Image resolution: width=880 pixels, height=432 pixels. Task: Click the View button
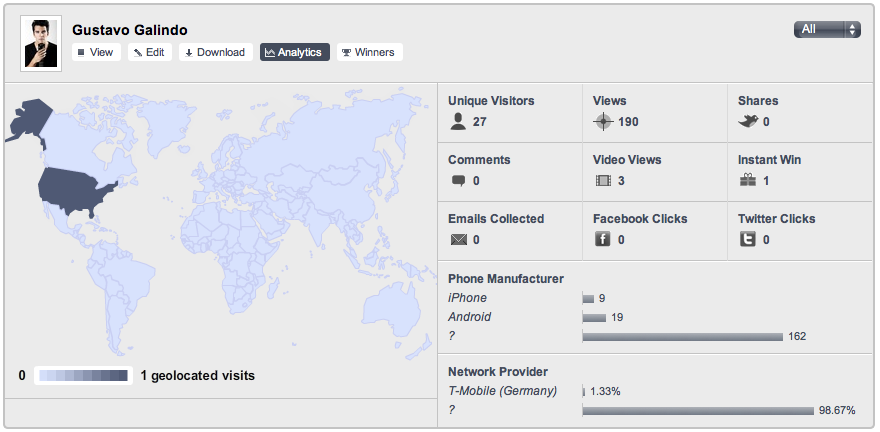[96, 52]
